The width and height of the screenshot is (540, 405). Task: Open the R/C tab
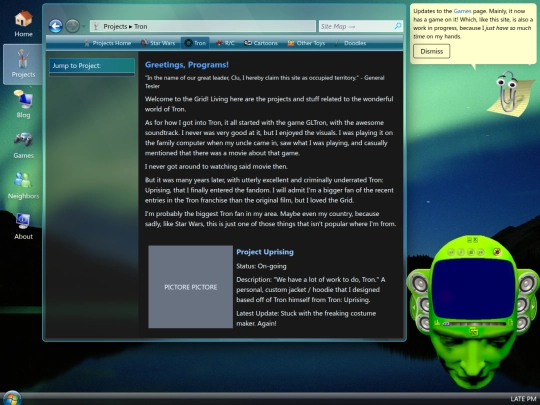(x=225, y=43)
